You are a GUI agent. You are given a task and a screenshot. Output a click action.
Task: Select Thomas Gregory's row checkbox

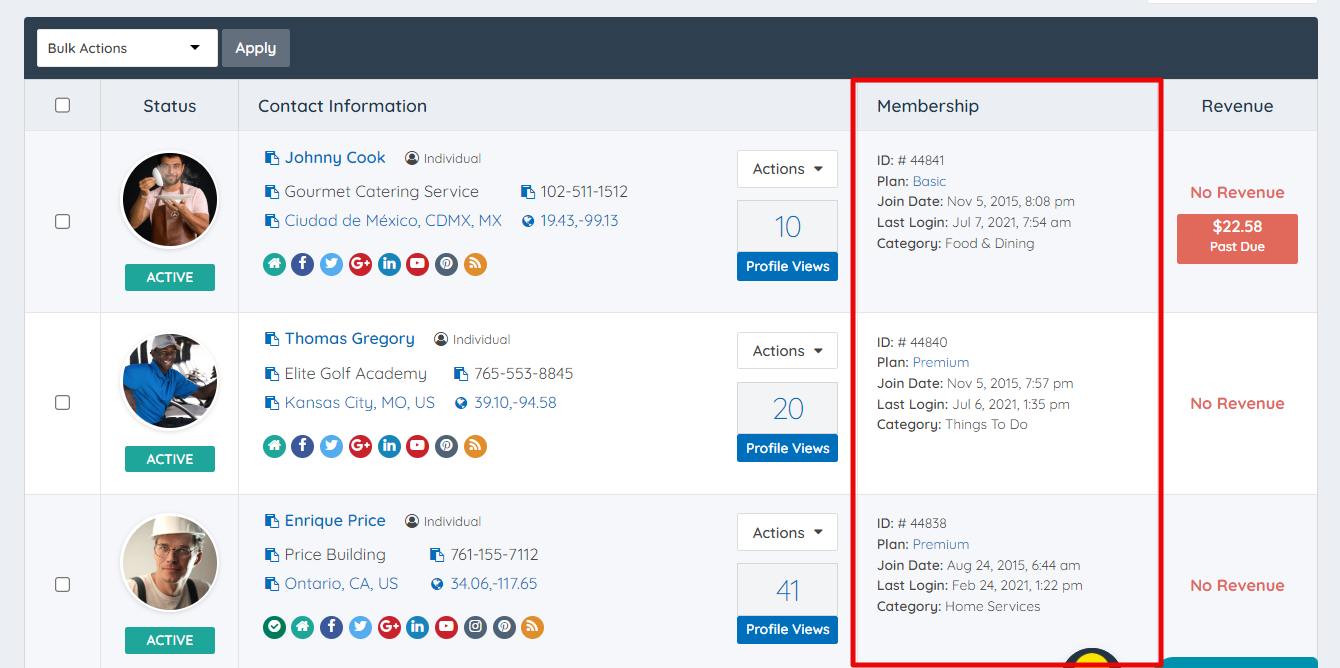point(62,402)
